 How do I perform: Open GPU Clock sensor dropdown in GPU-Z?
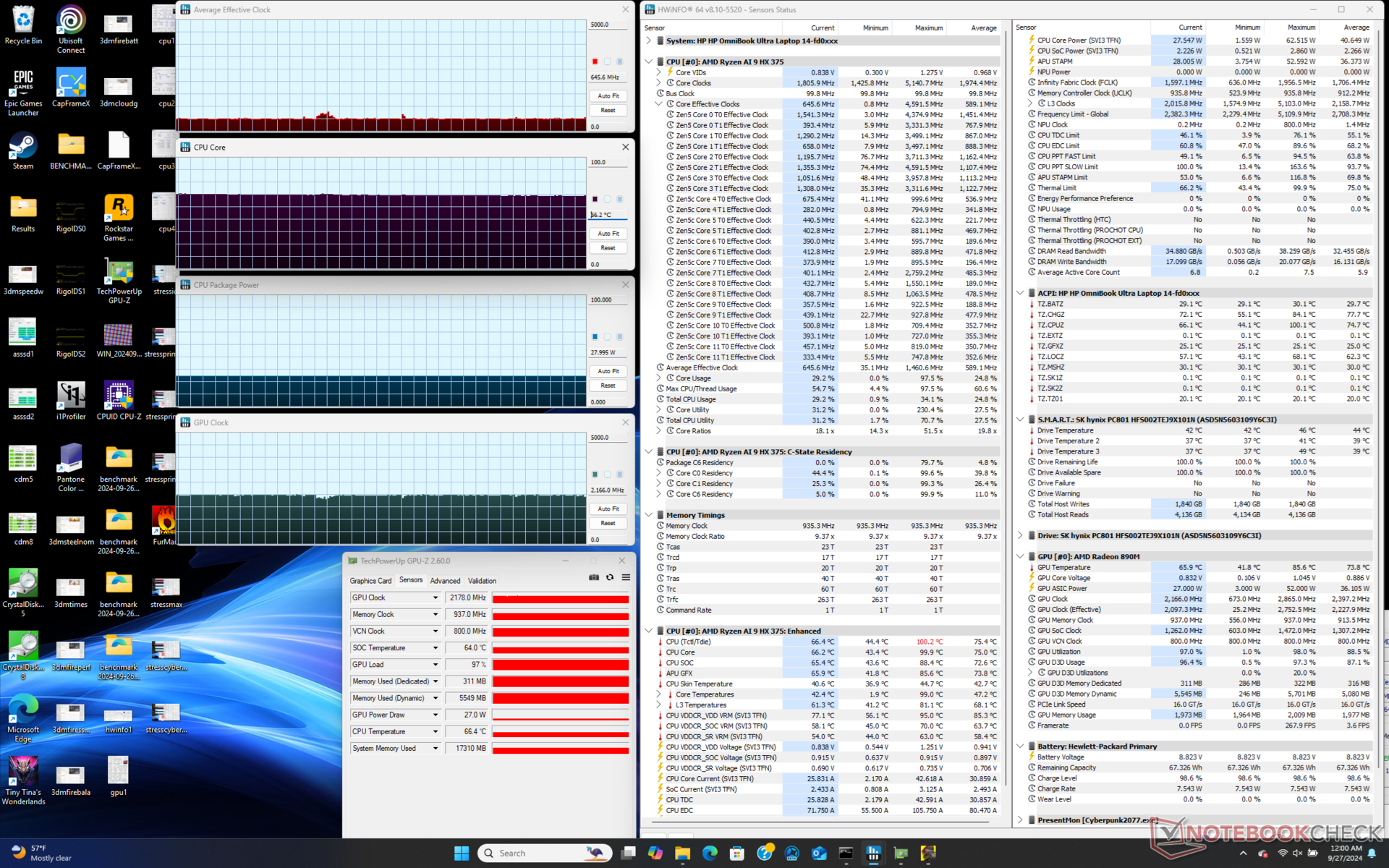pyautogui.click(x=436, y=598)
